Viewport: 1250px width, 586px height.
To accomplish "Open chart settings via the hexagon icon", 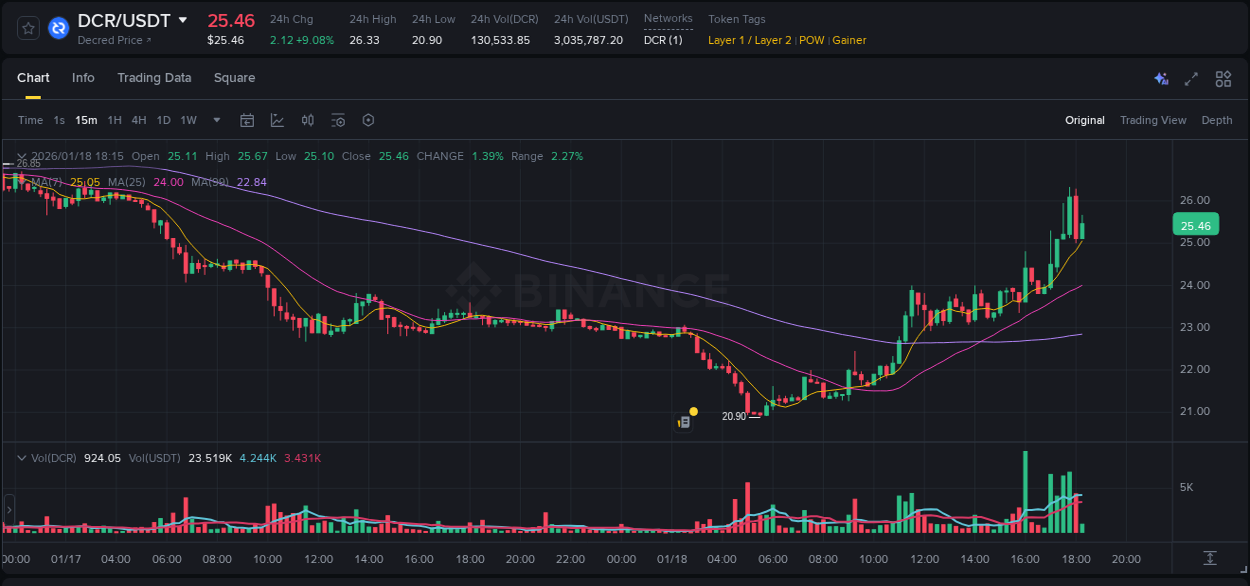I will (368, 120).
